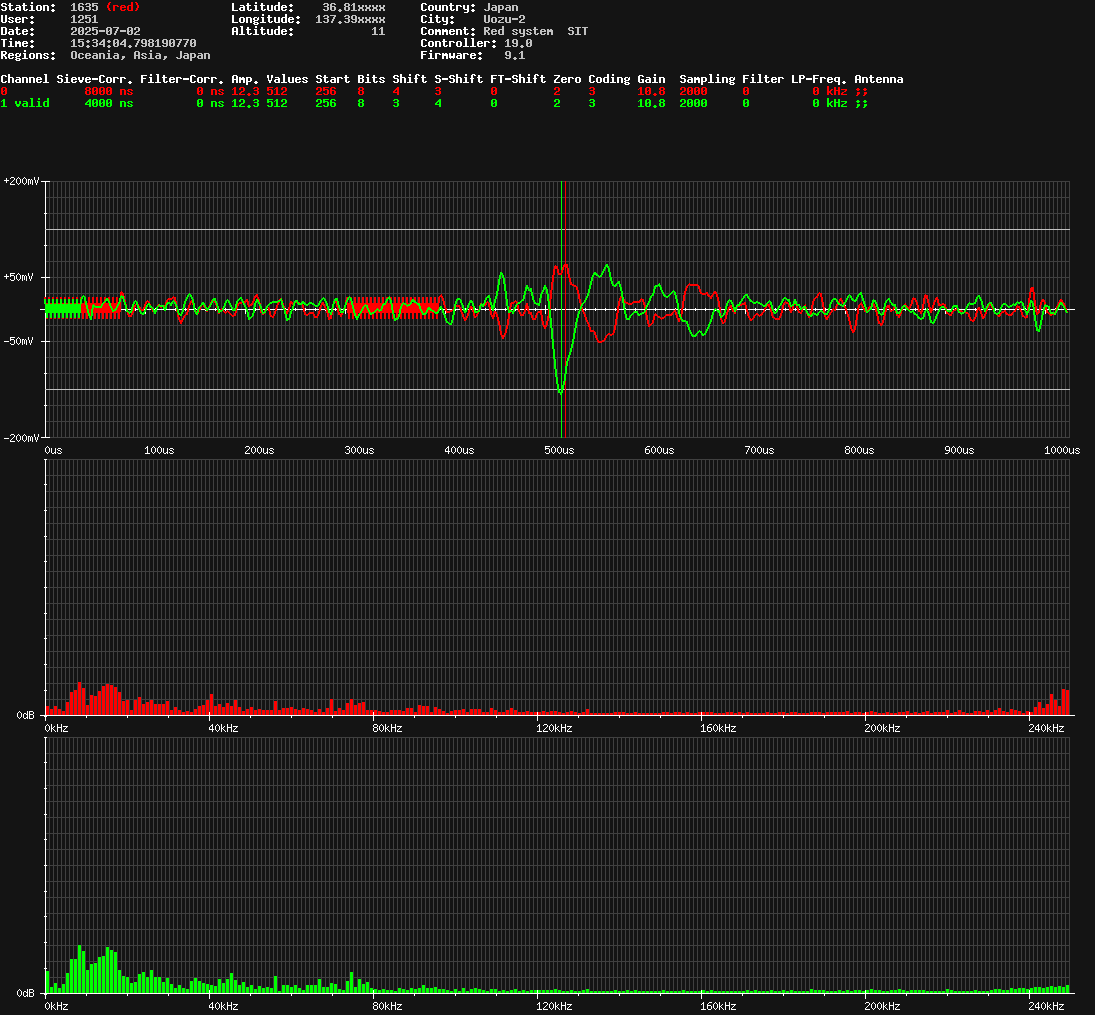Click the "1000us" time axis label
Image resolution: width=1095 pixels, height=1015 pixels.
pyautogui.click(x=1062, y=450)
